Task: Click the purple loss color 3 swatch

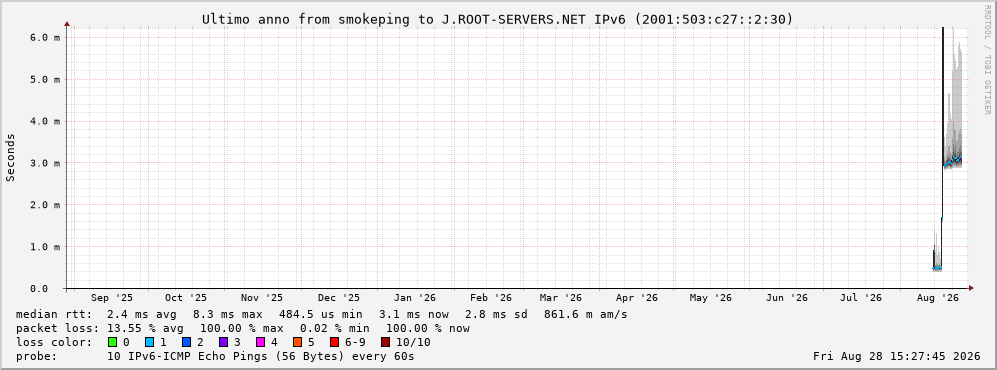Action: (223, 342)
